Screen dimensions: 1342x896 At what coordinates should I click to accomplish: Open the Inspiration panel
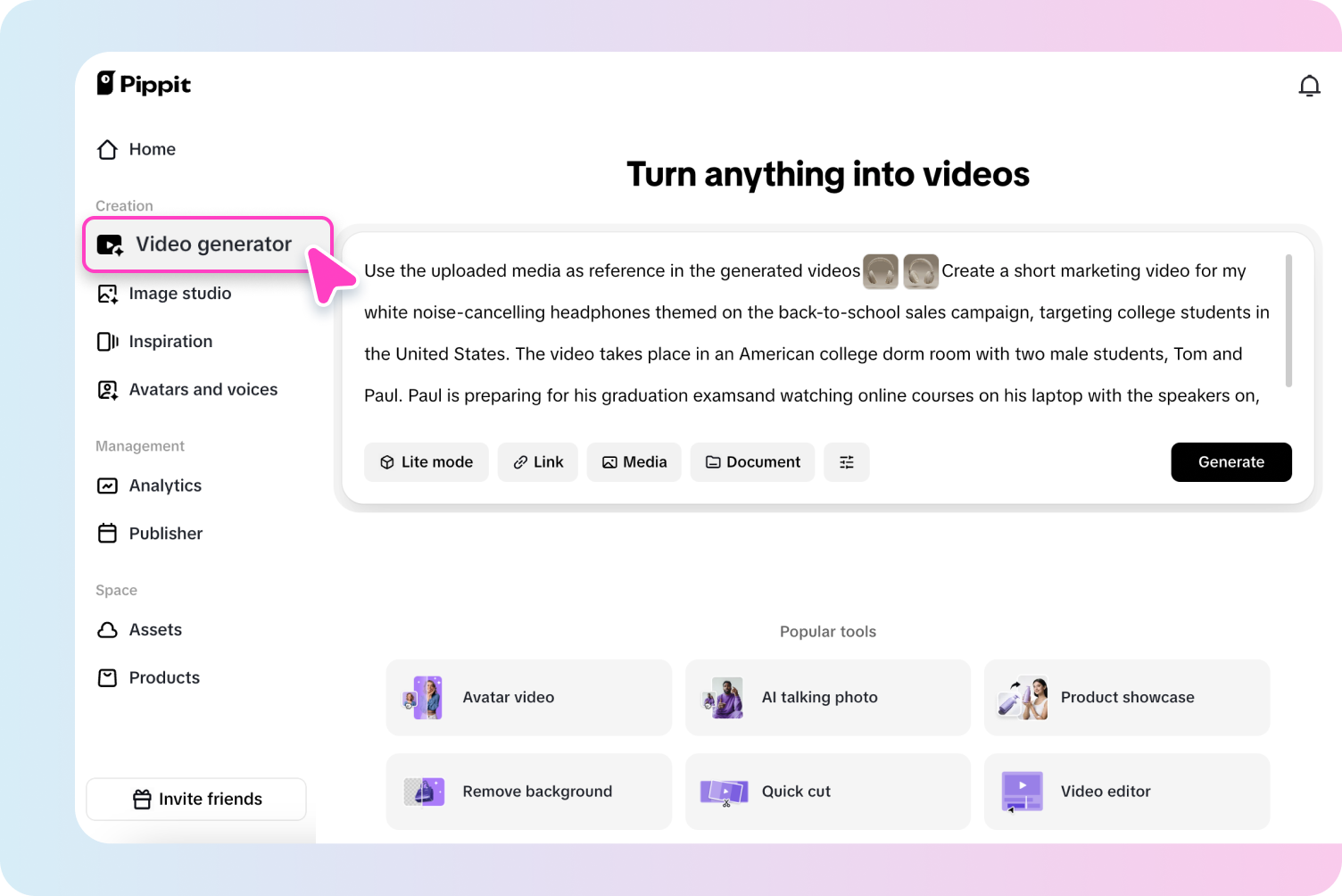(x=170, y=341)
